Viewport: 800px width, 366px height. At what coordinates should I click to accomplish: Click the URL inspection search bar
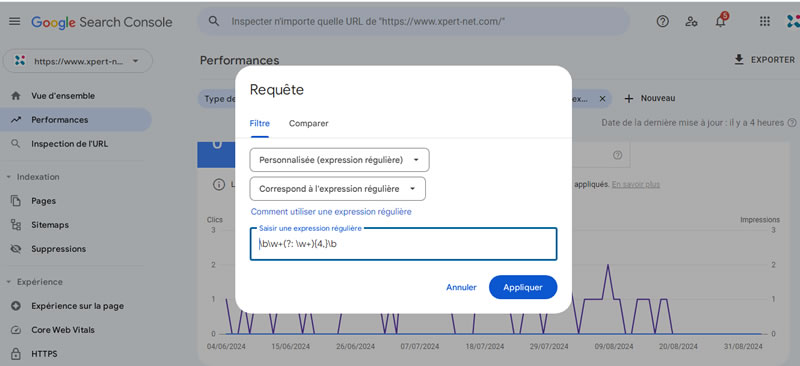click(413, 21)
